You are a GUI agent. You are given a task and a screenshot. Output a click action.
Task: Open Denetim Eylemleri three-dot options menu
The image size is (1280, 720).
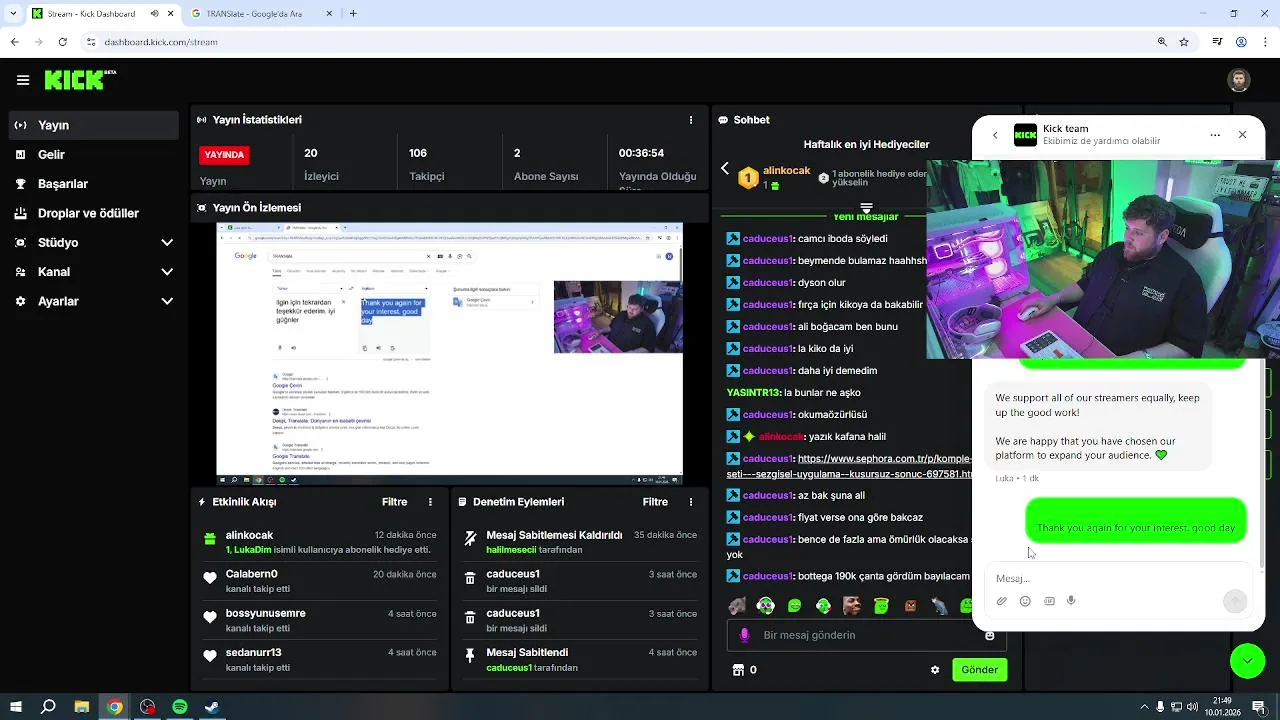click(x=690, y=502)
